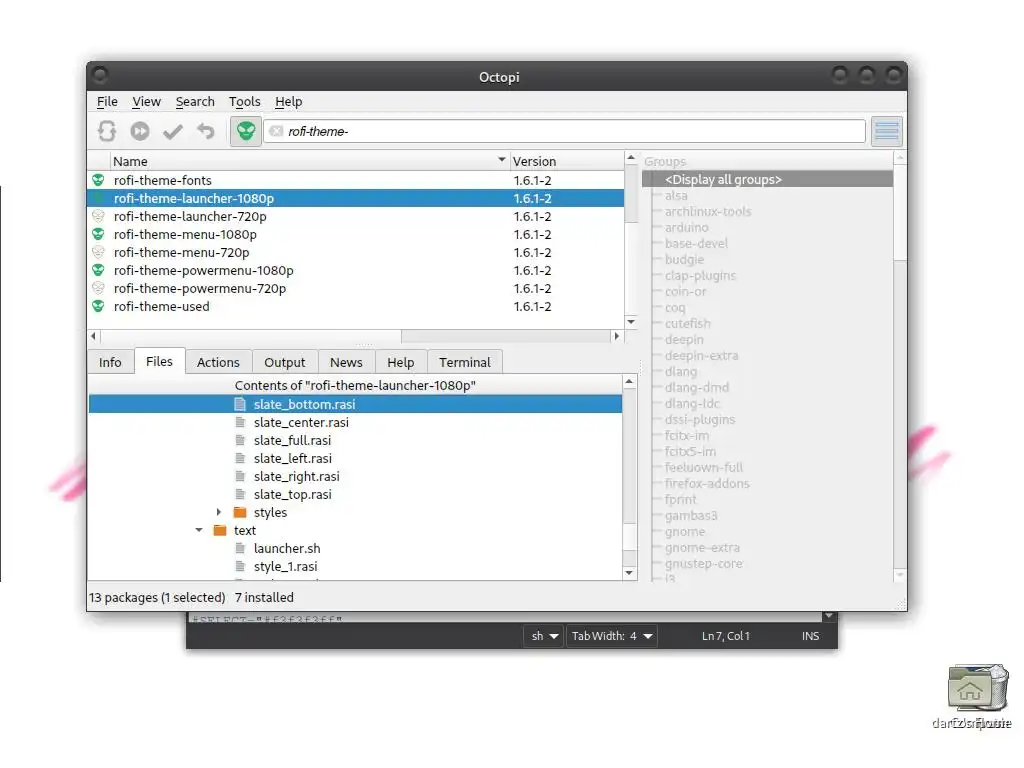This screenshot has width=1024, height=768.
Task: Click package list horizontal scrollbar left arrow
Action: click(93, 336)
